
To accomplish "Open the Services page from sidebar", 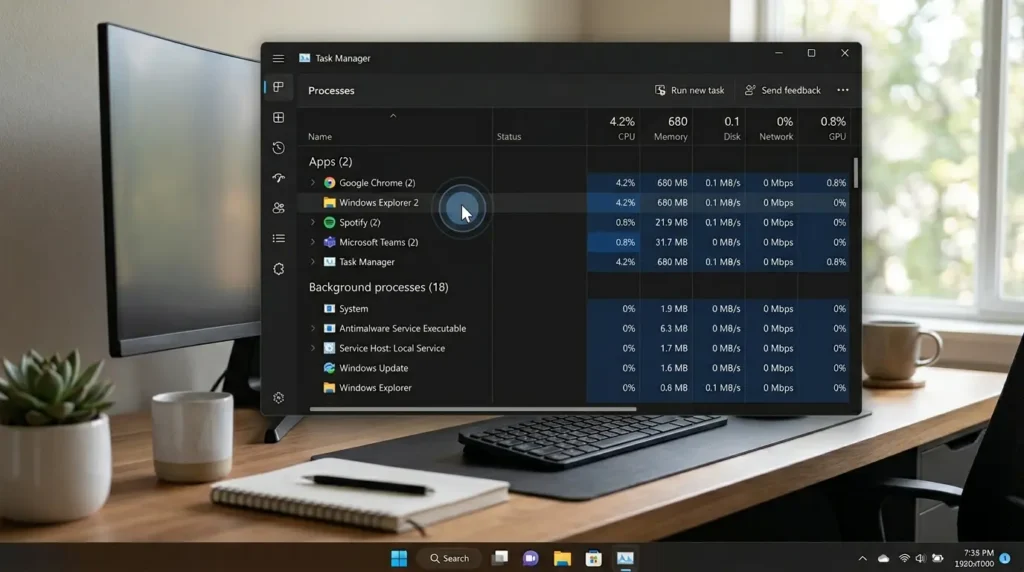I will (278, 268).
